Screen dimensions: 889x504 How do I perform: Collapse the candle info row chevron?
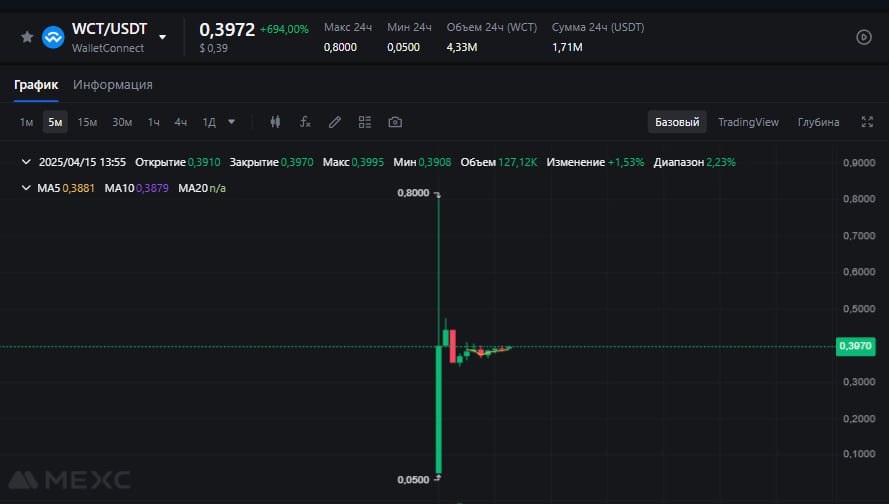point(26,162)
